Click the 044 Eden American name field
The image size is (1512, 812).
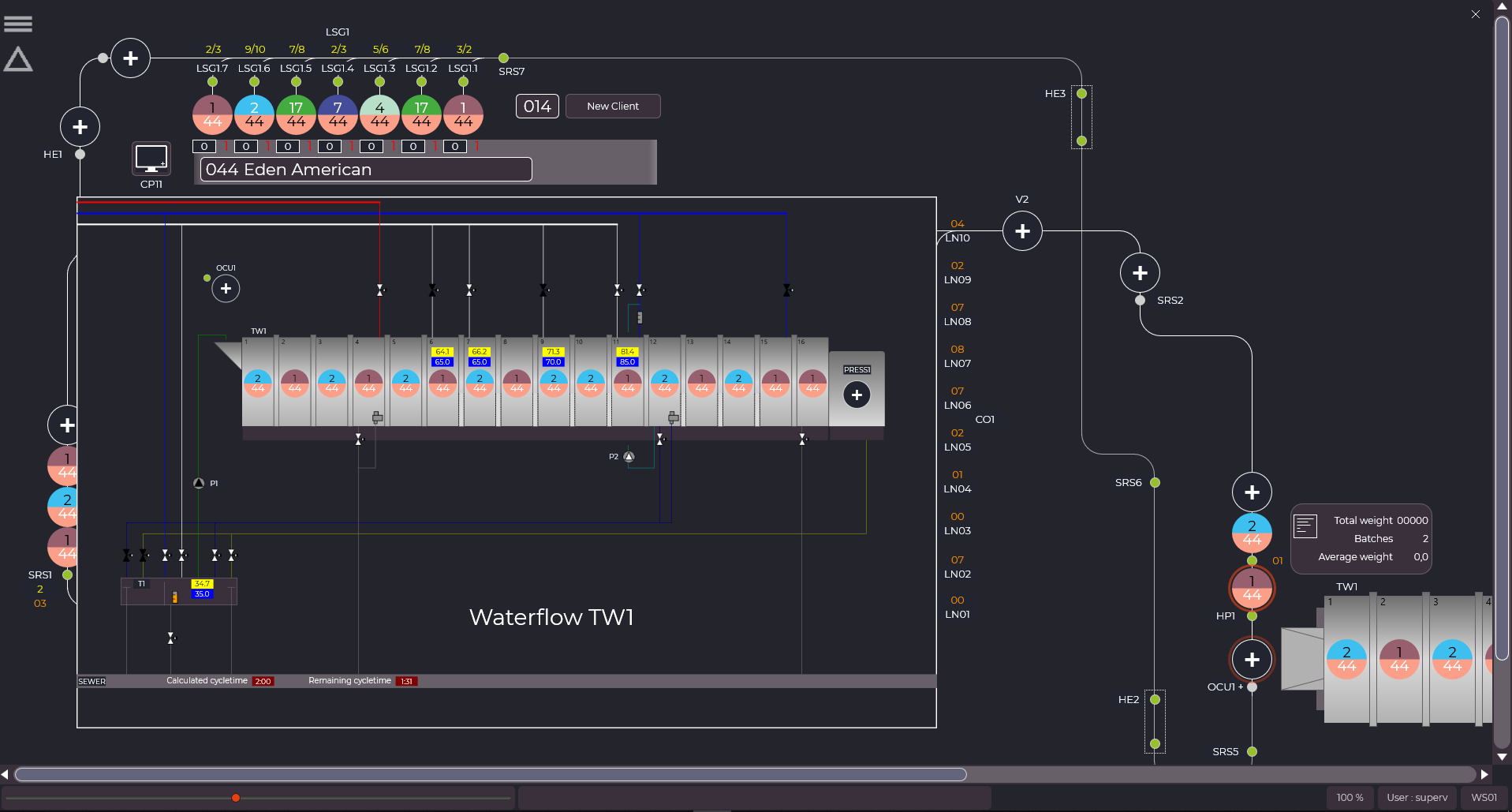[366, 170]
